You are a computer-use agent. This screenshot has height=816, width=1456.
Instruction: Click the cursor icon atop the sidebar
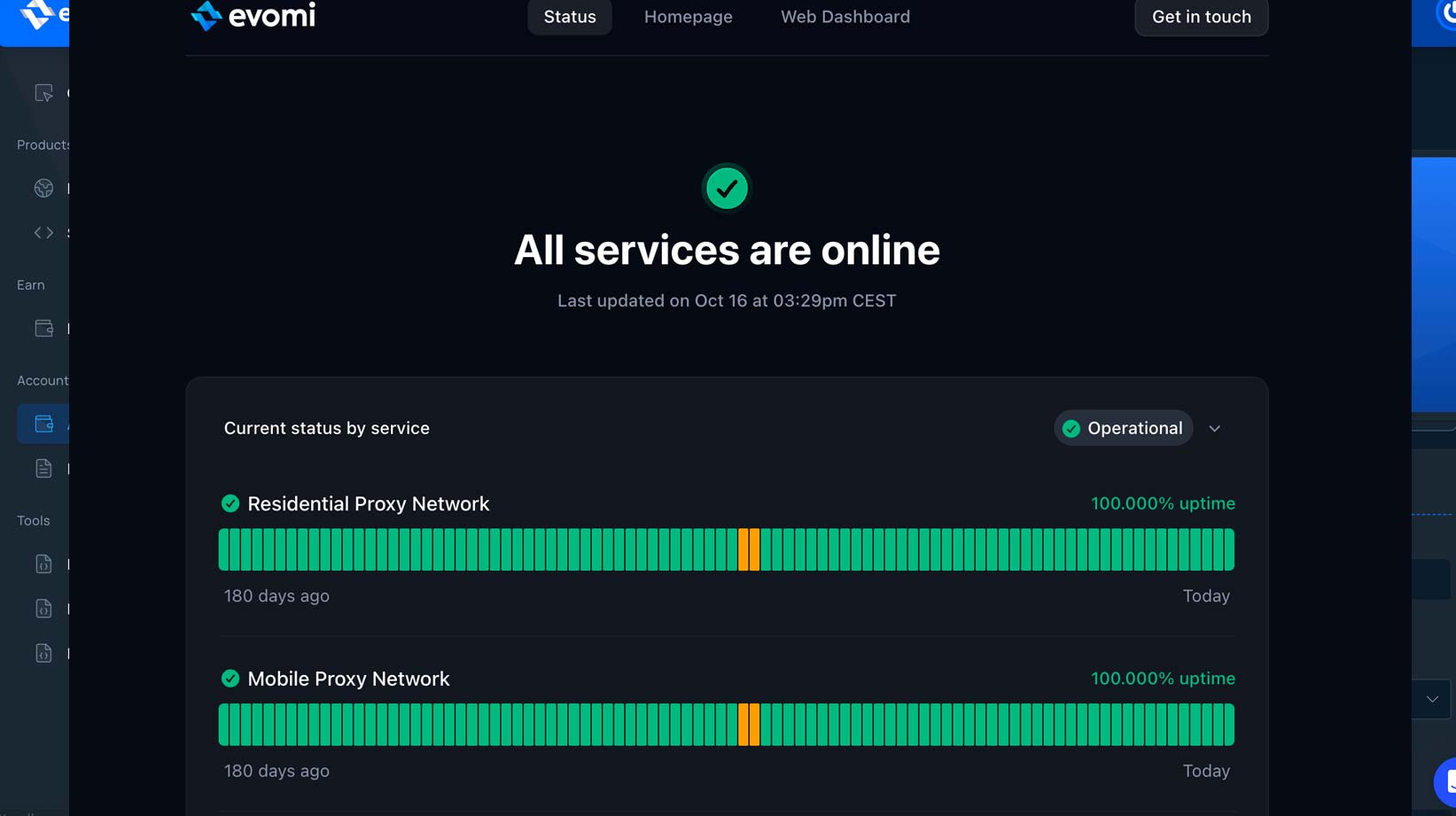43,93
